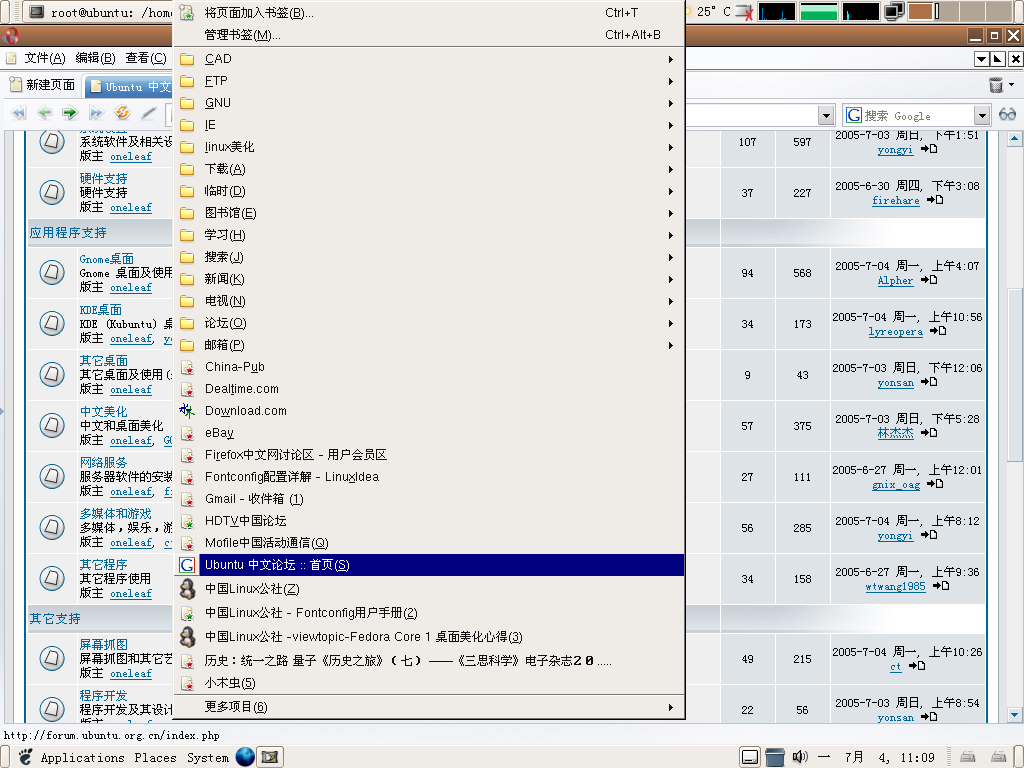Open the address bar dropdown arrow
The height and width of the screenshot is (768, 1024).
[827, 116]
